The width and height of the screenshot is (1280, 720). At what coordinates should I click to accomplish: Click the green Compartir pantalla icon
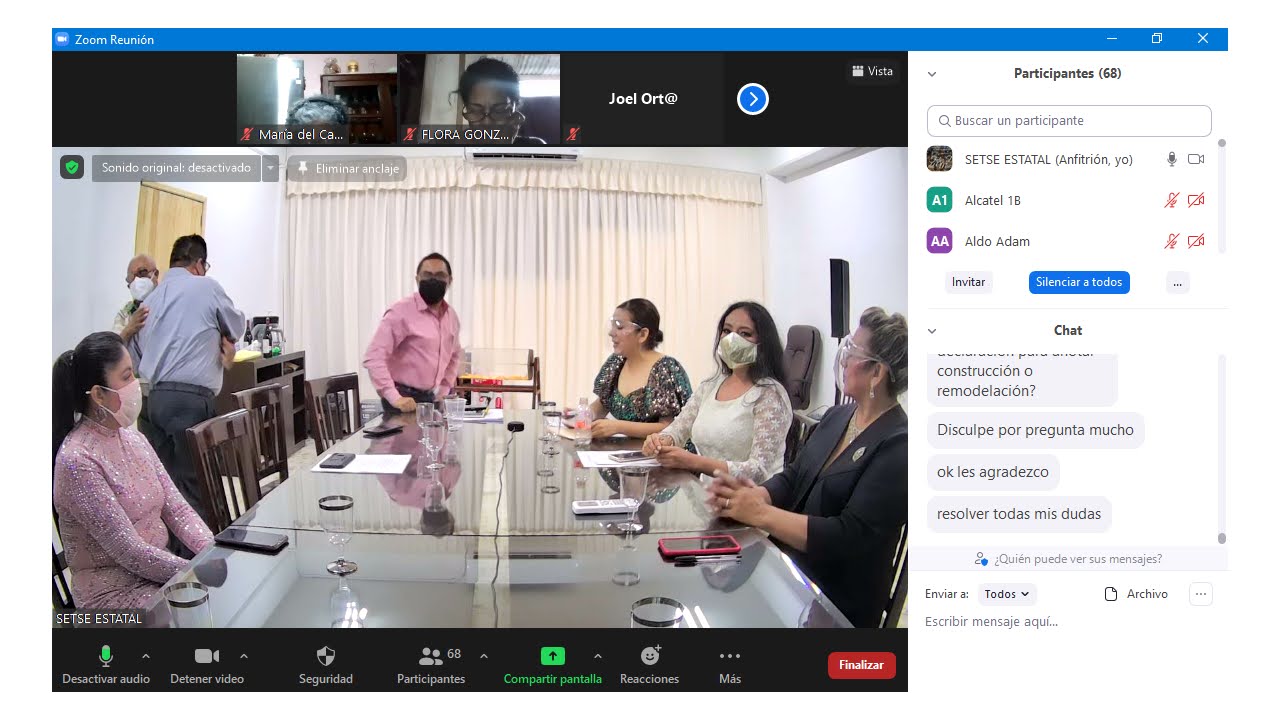(552, 656)
